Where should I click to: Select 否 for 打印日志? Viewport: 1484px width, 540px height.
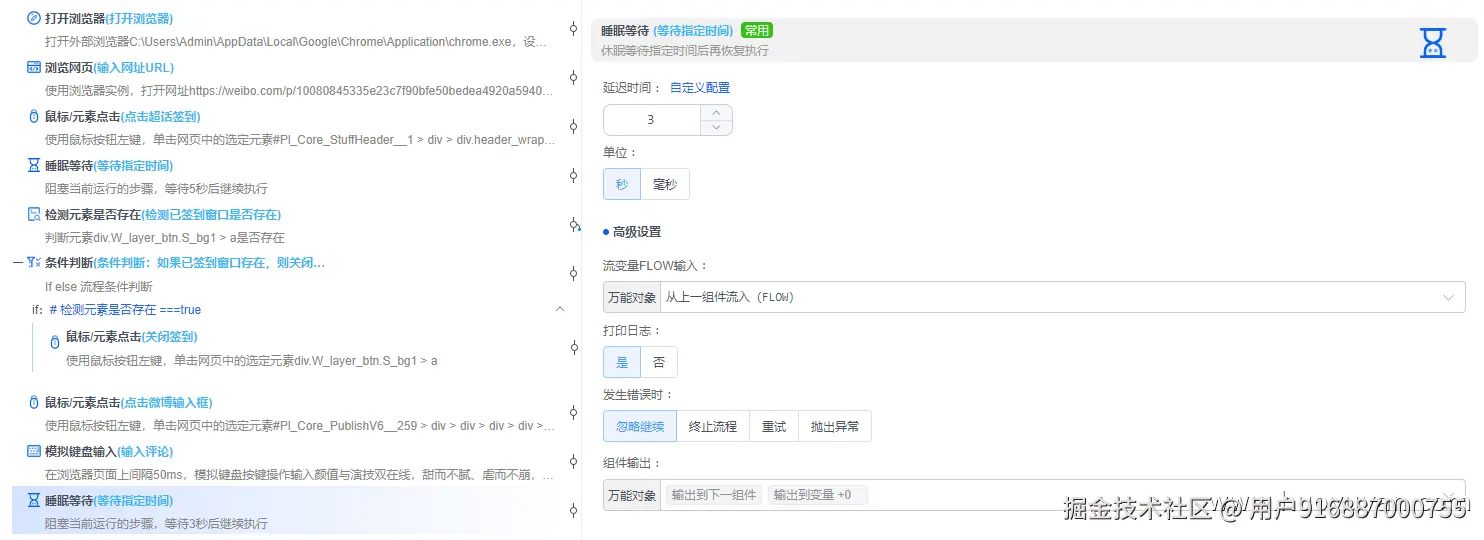point(659,362)
